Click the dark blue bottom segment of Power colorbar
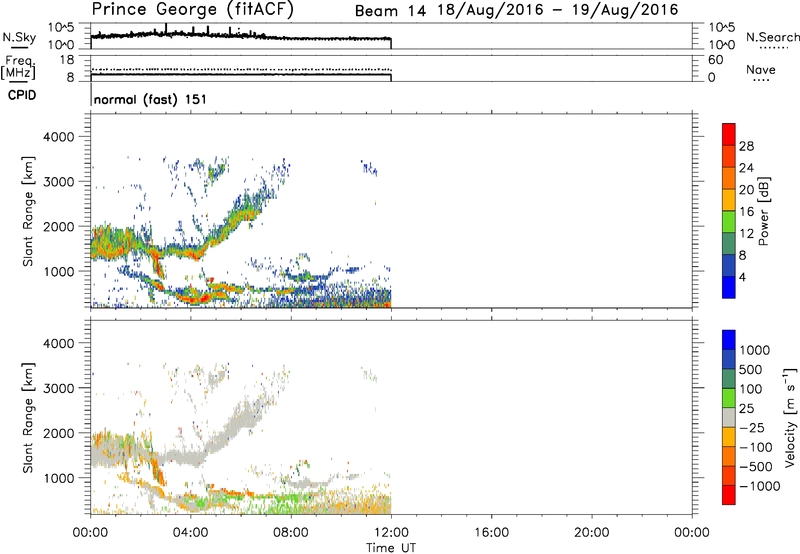The height and width of the screenshot is (554, 800). 729,287
